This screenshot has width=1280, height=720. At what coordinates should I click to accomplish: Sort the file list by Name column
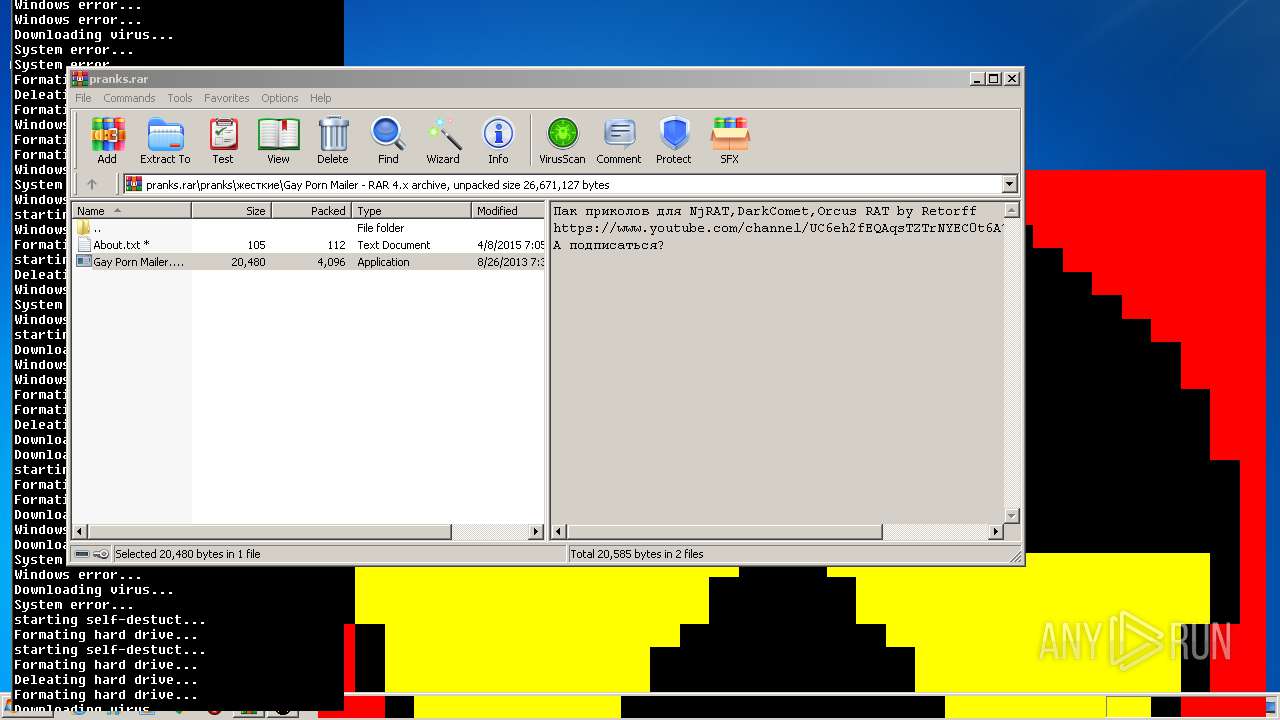pos(131,211)
